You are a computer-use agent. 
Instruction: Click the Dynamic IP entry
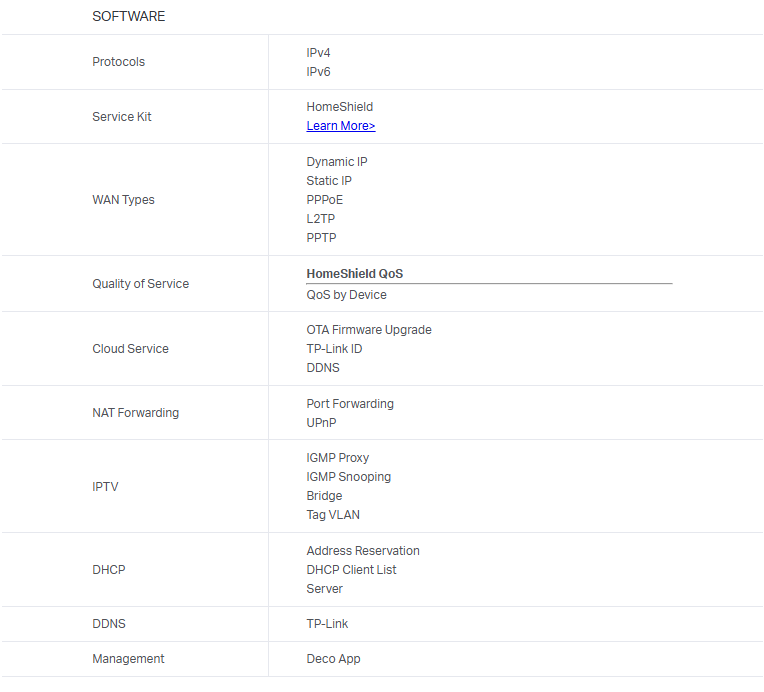tap(337, 162)
